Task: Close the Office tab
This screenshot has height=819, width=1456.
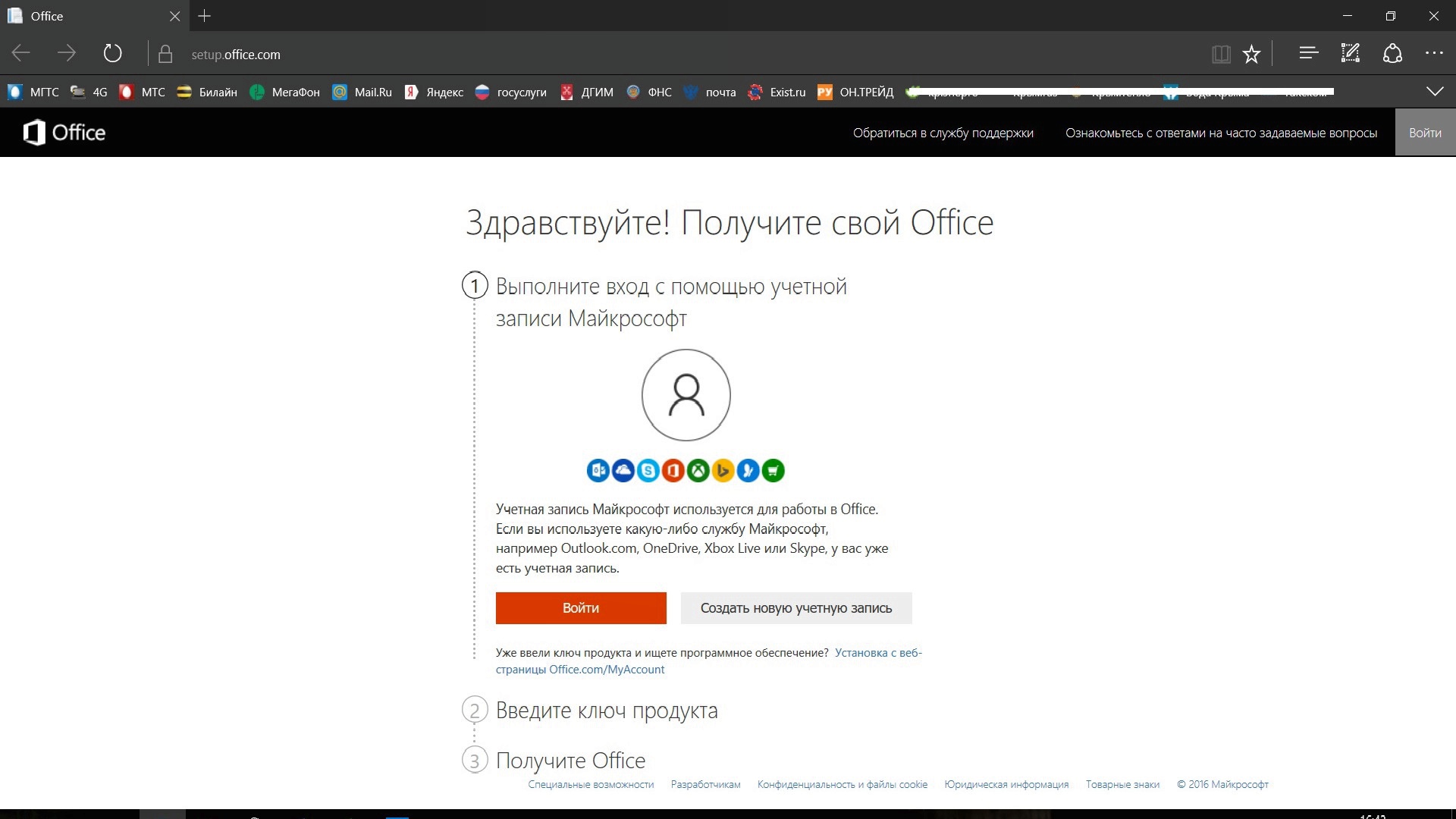Action: point(174,16)
